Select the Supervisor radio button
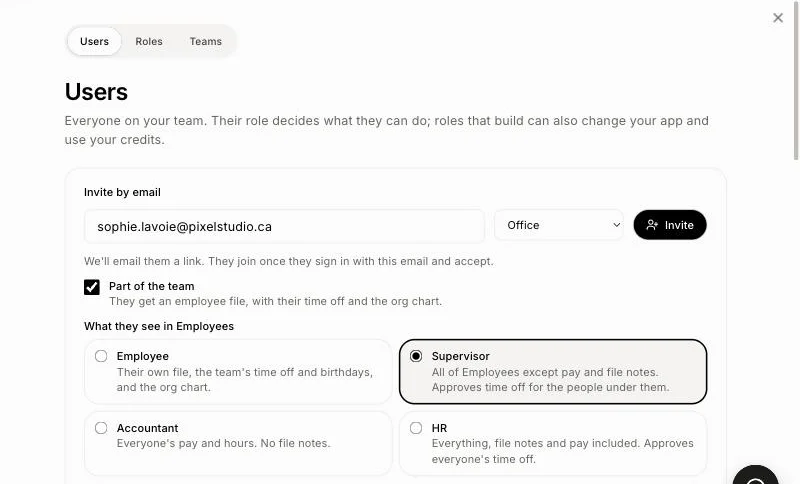The image size is (800, 484). coord(416,356)
